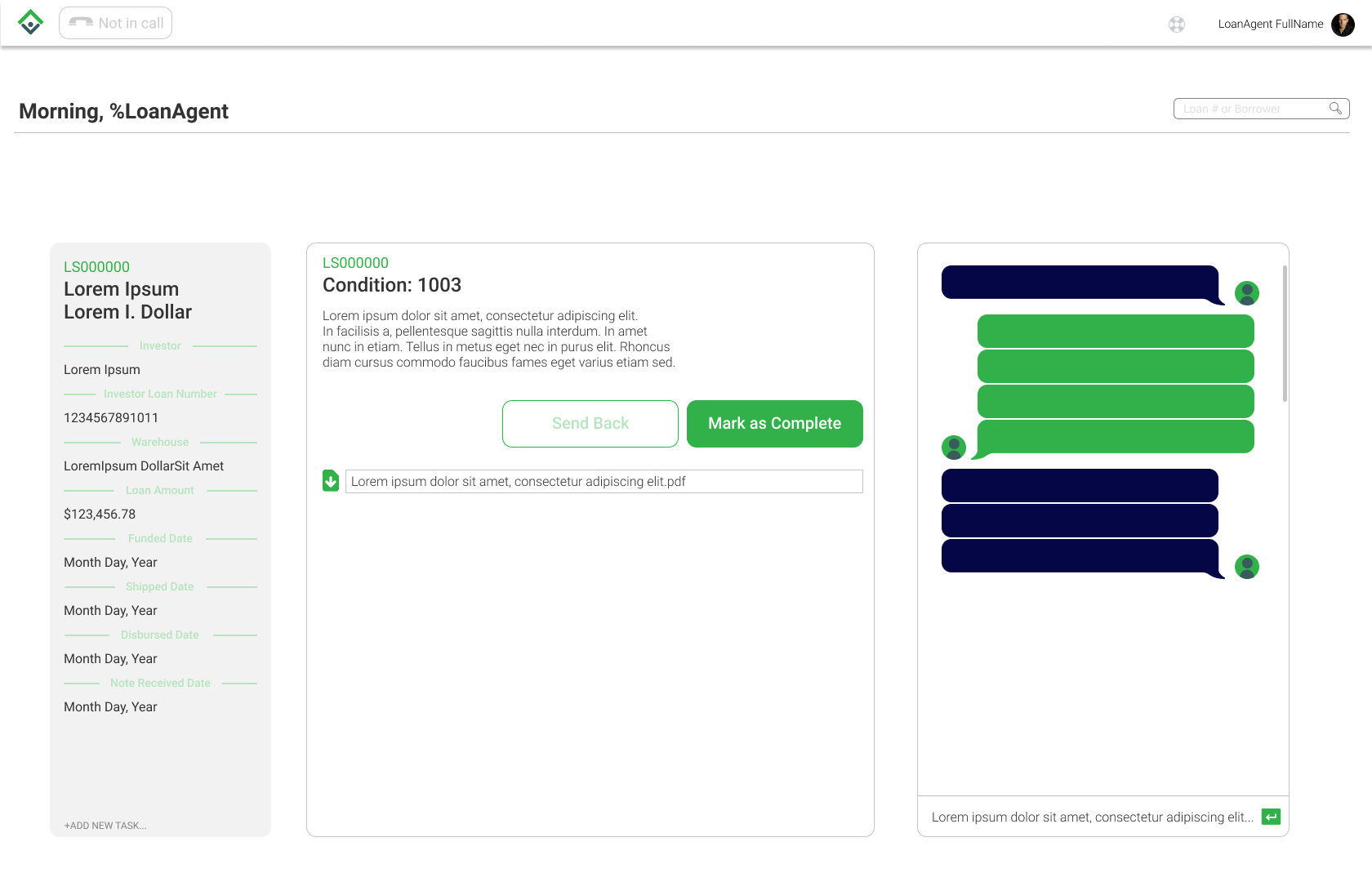Click the top chat avatar icon
The height and width of the screenshot is (882, 1372).
coord(1247,293)
